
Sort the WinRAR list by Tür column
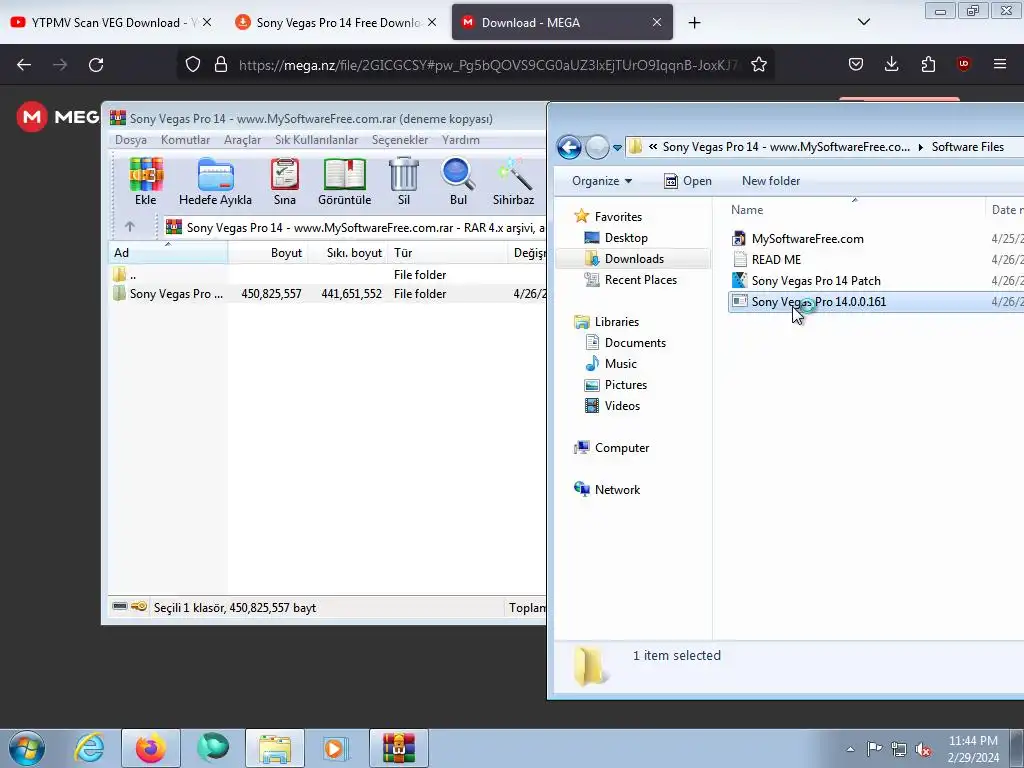point(447,253)
